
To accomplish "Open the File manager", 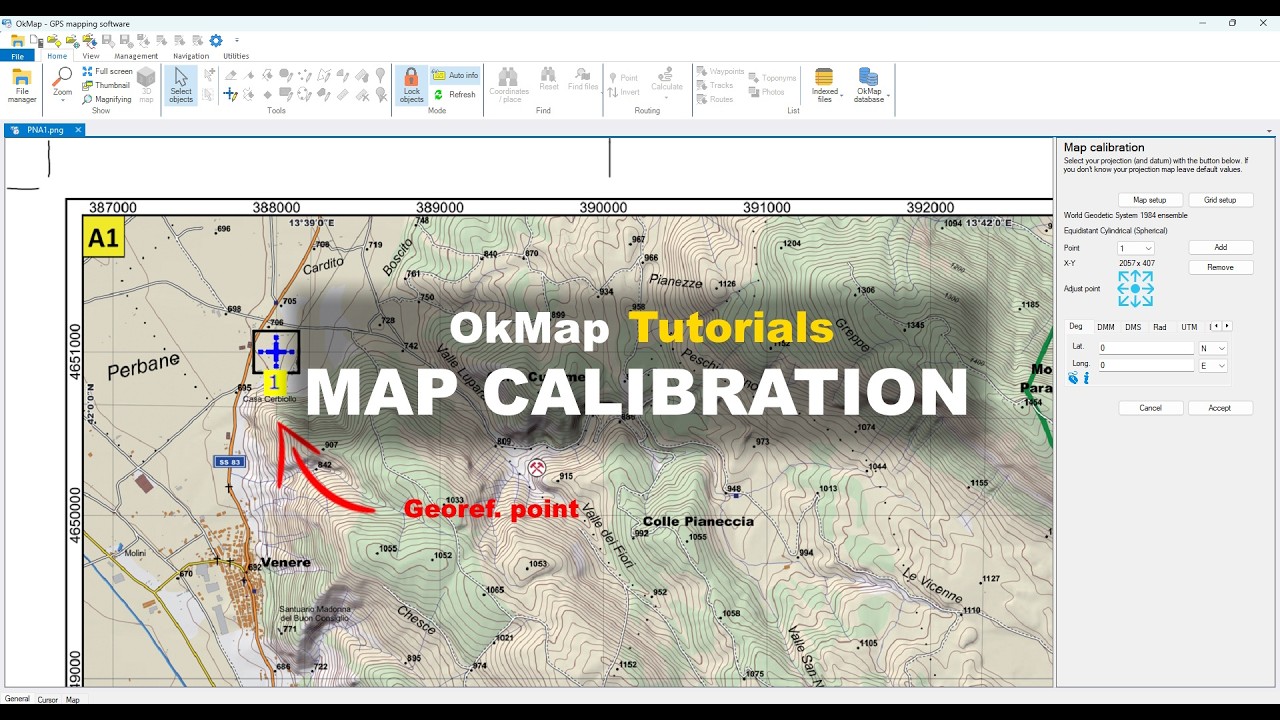I will [22, 86].
